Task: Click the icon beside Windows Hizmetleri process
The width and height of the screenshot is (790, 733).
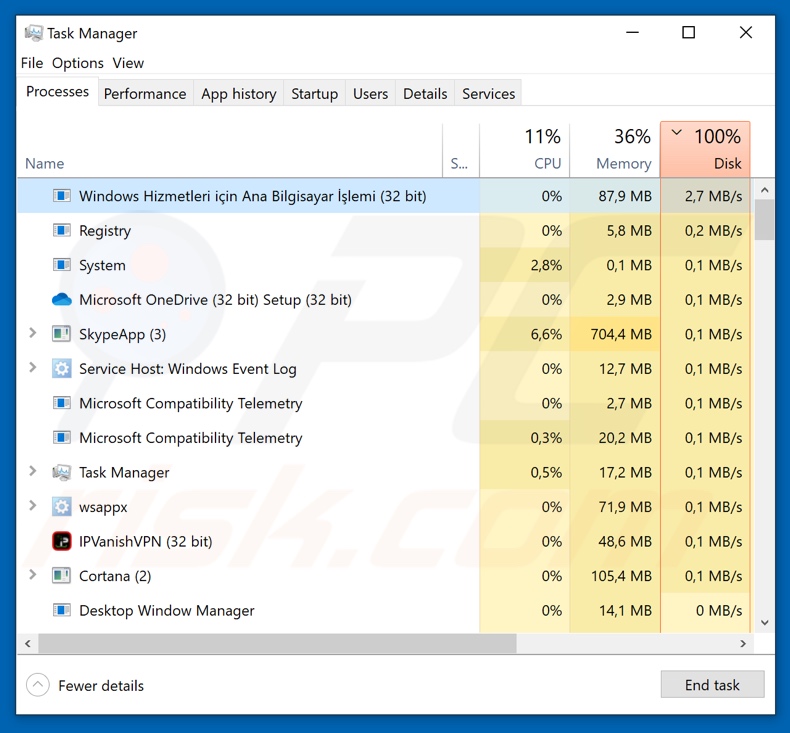Action: pos(61,195)
